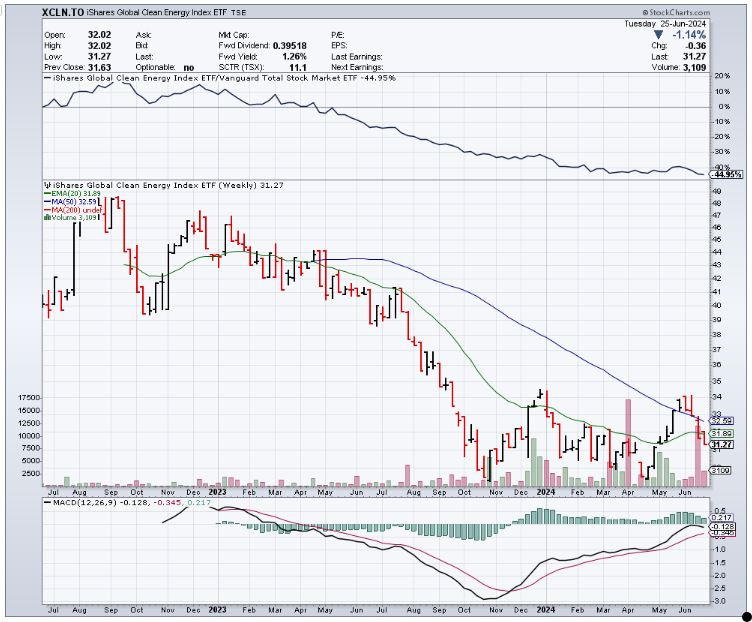Image resolution: width=752 pixels, height=622 pixels.
Task: Click the 2023 label on the MACD panel axis
Action: 217,610
